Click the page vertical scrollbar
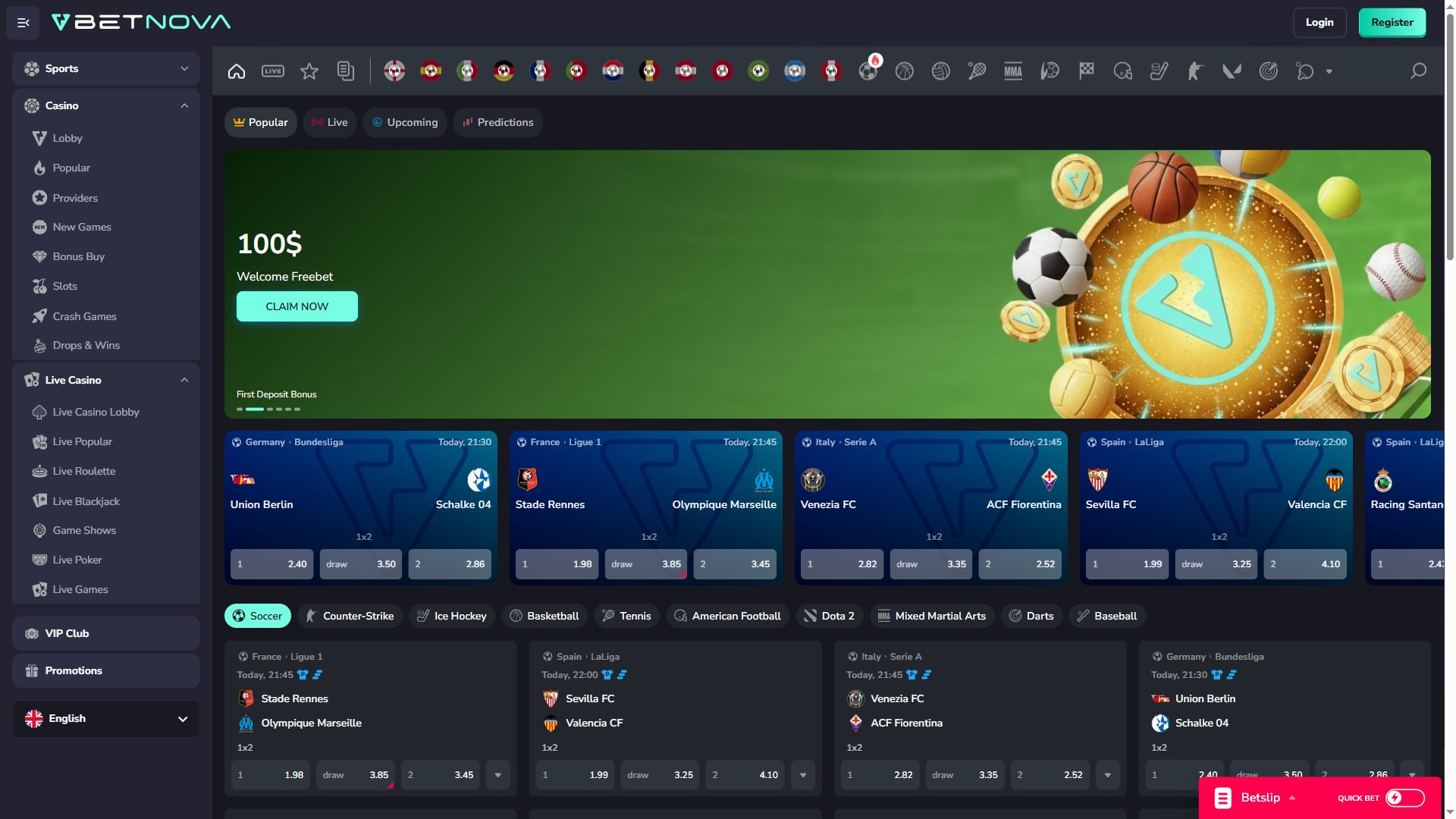1456x819 pixels. click(1450, 136)
